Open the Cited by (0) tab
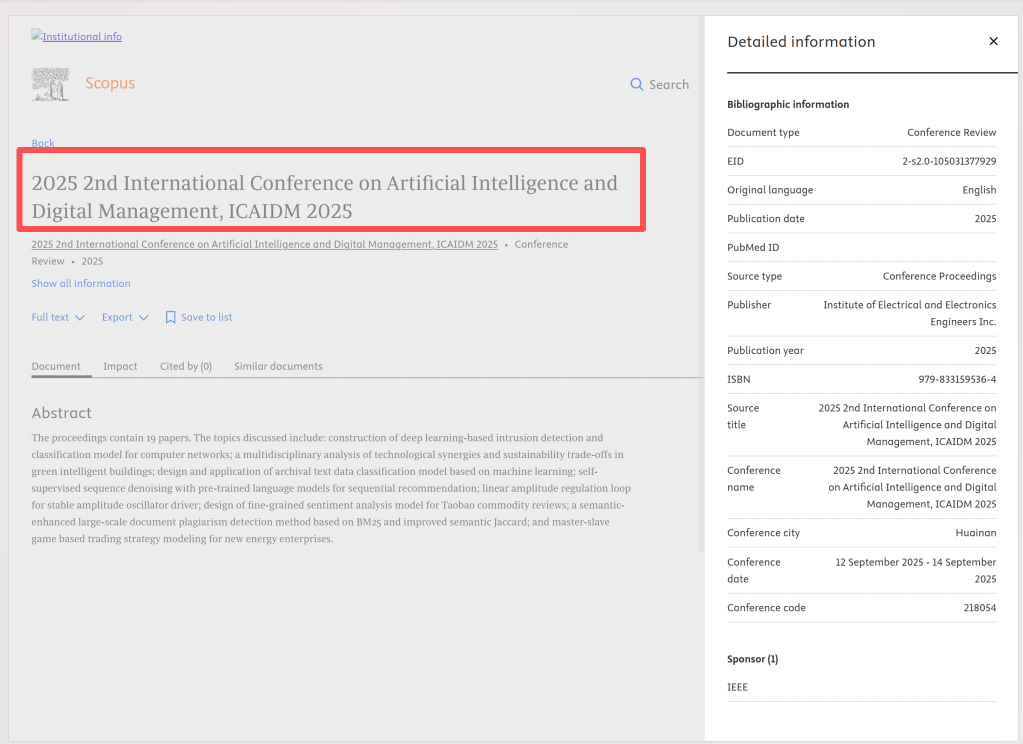 click(186, 366)
